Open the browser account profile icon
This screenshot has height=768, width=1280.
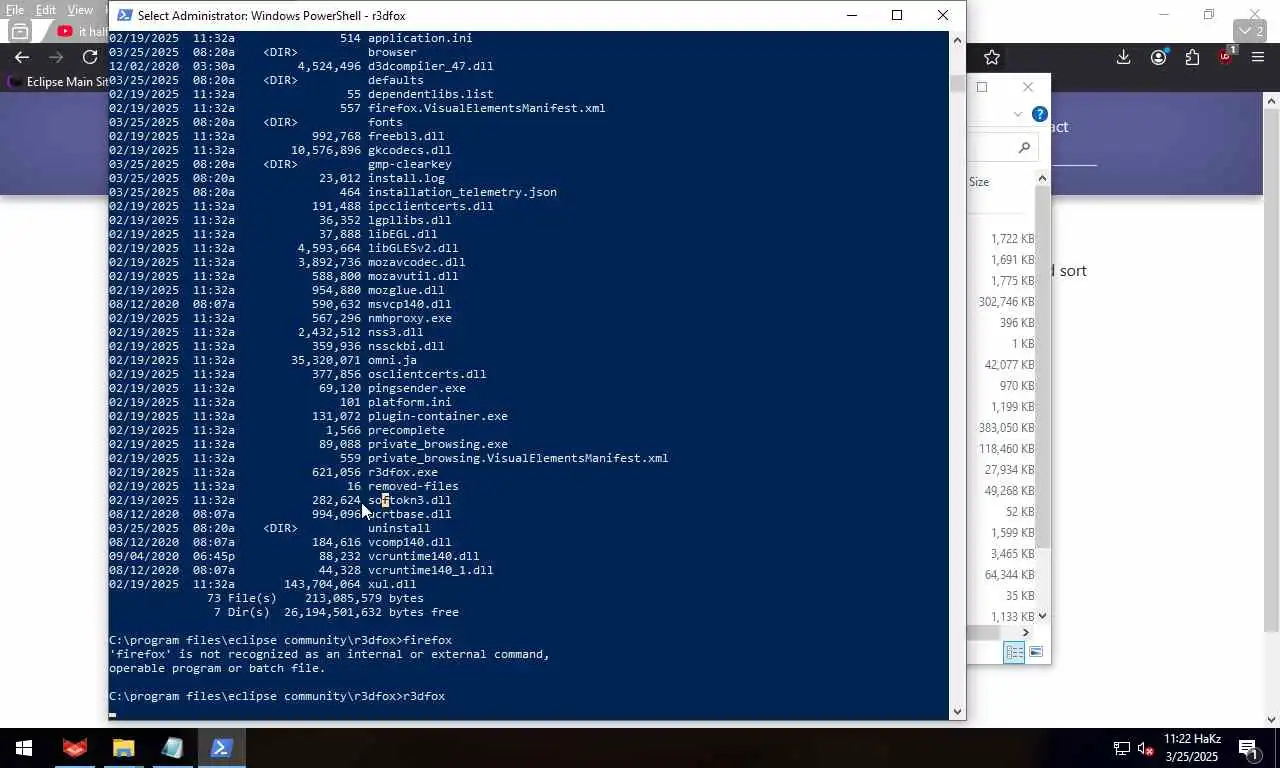[1158, 57]
